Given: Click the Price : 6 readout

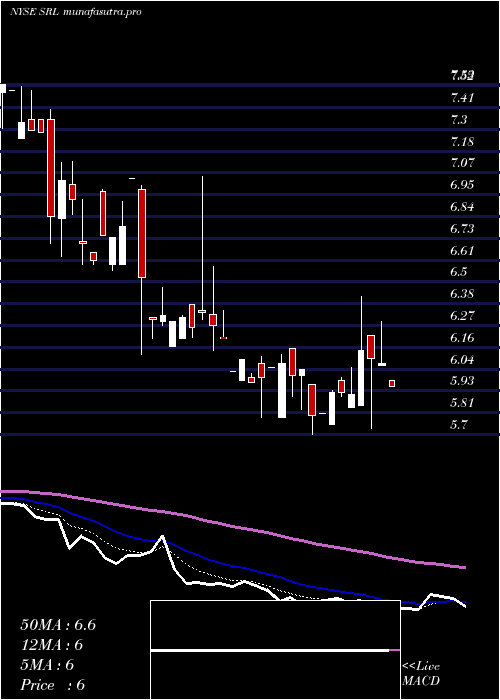Looking at the screenshot, I should click(x=53, y=685).
